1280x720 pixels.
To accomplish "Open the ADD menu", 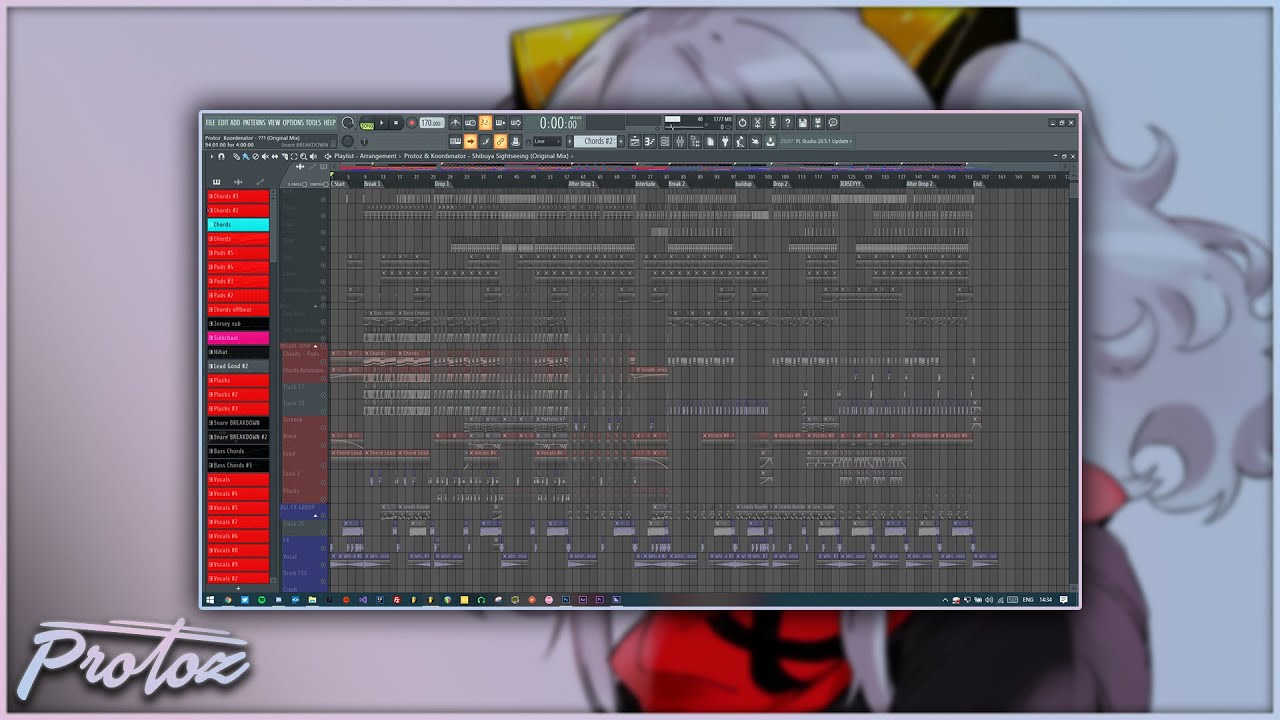I will 235,123.
